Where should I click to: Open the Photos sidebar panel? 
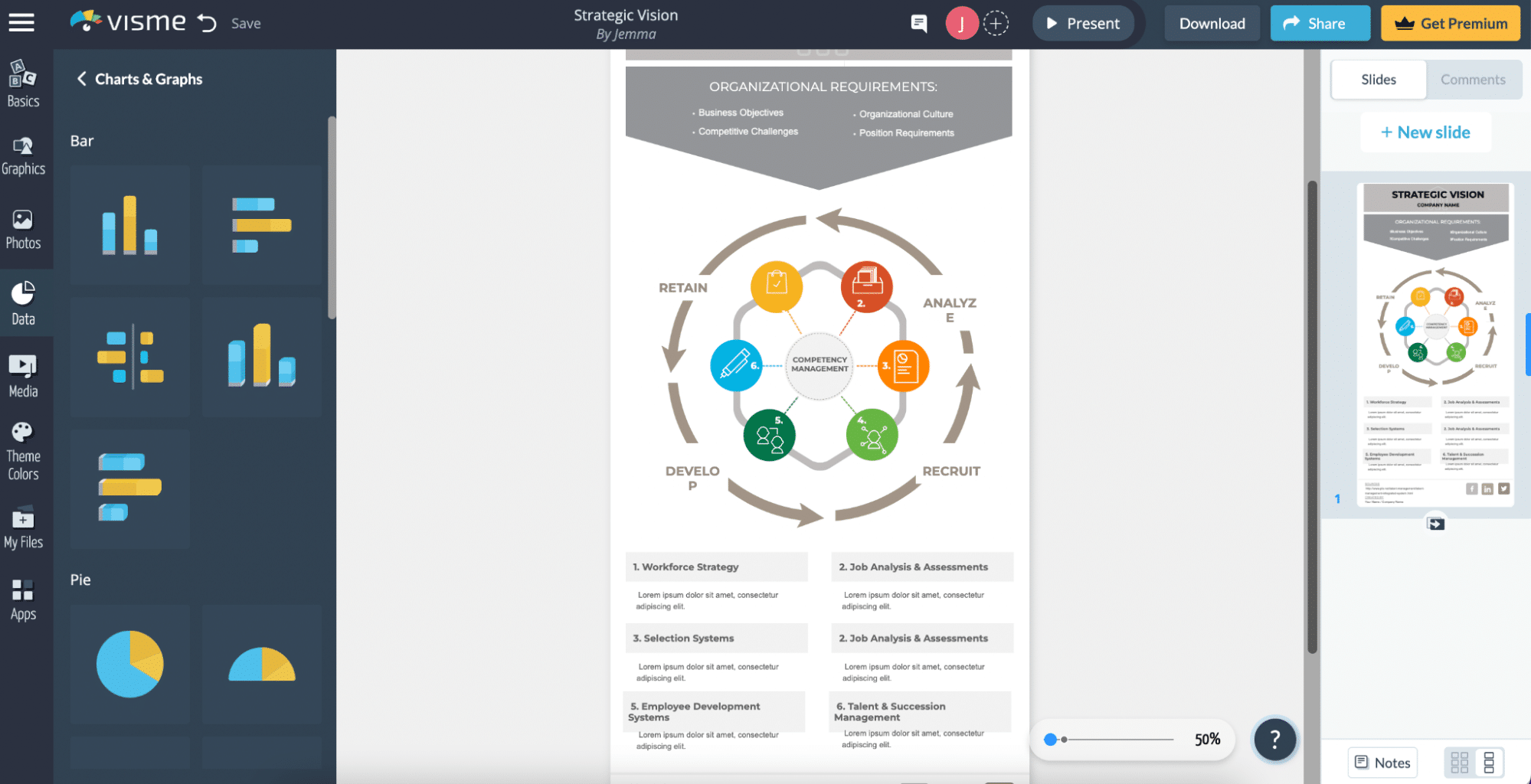click(24, 230)
